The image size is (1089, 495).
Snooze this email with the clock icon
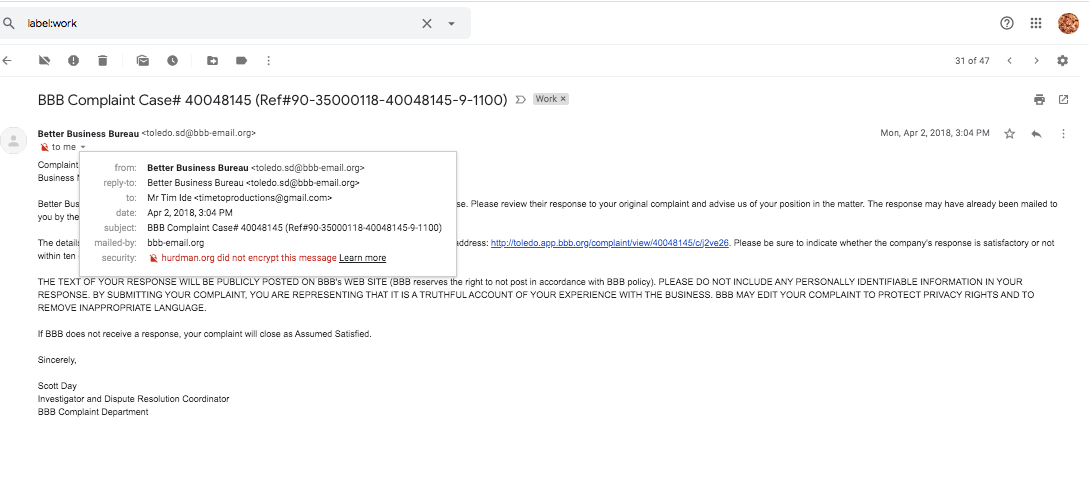(x=172, y=61)
